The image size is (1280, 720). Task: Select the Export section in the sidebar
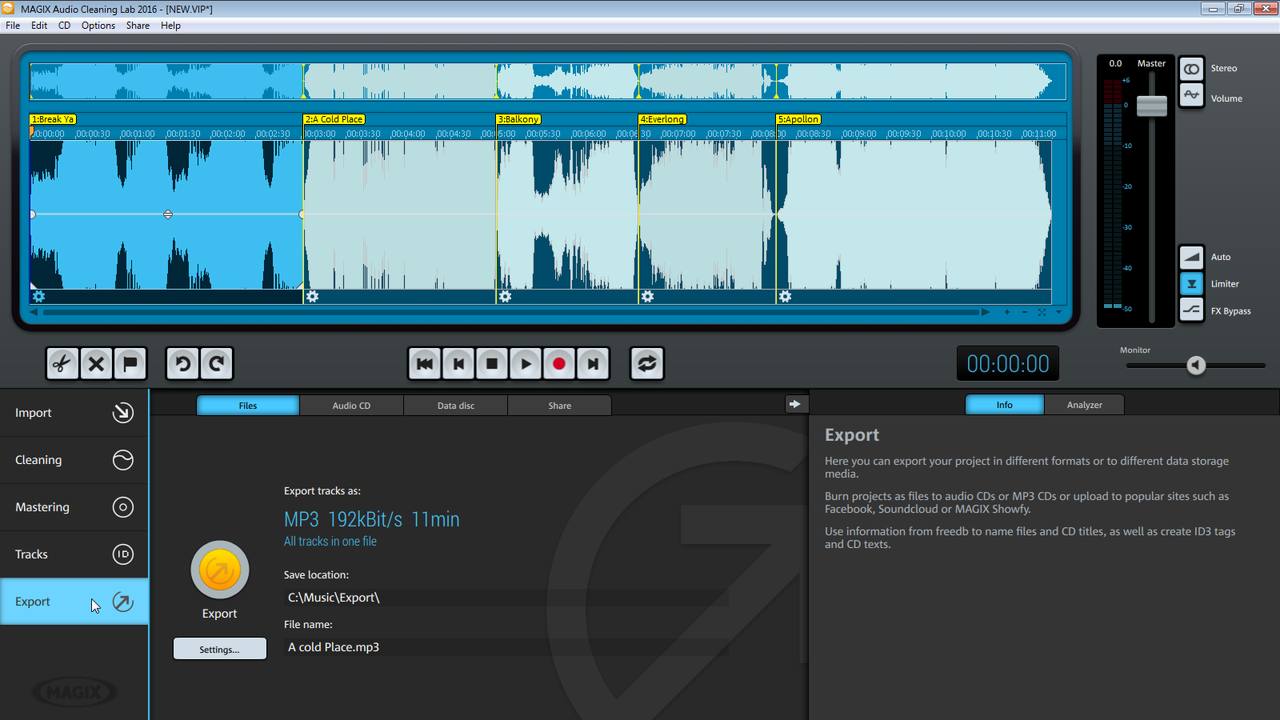(74, 602)
